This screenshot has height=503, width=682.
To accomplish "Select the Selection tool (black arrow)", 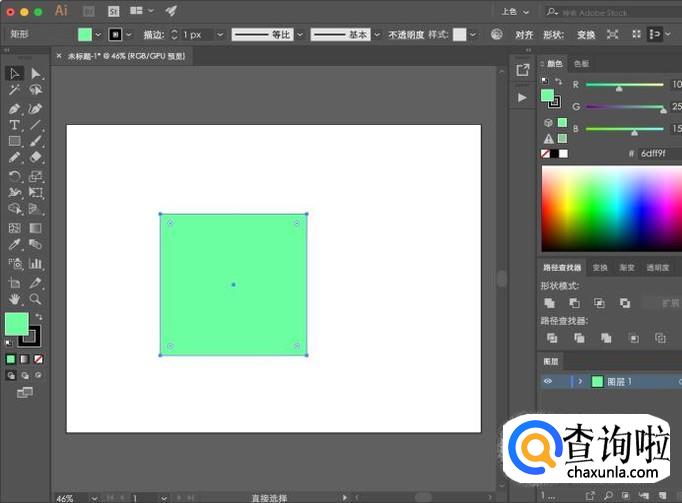I will point(14,74).
